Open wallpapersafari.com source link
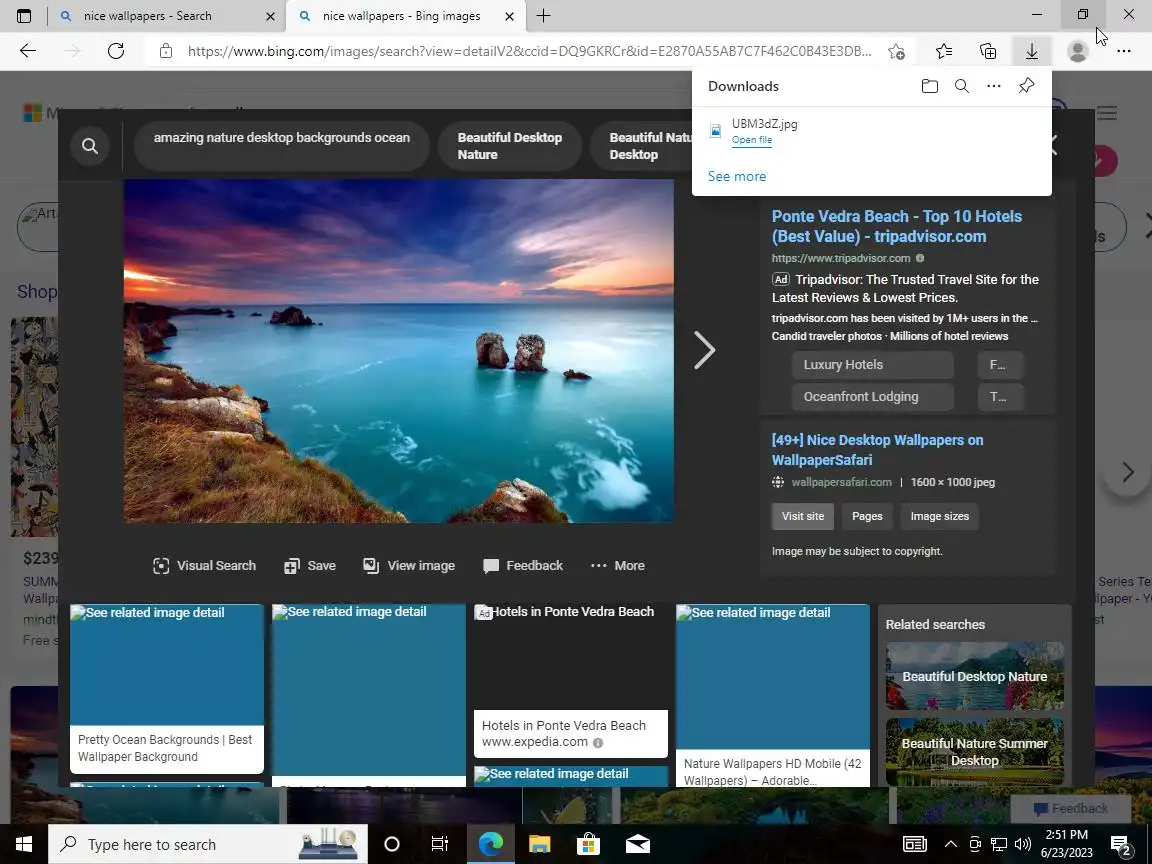Screen dimensions: 1152x864 pos(841,482)
